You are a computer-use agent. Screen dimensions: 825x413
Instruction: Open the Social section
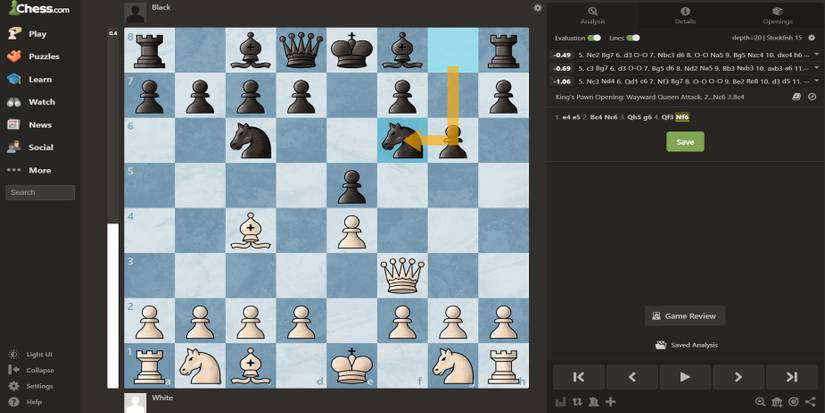point(31,147)
